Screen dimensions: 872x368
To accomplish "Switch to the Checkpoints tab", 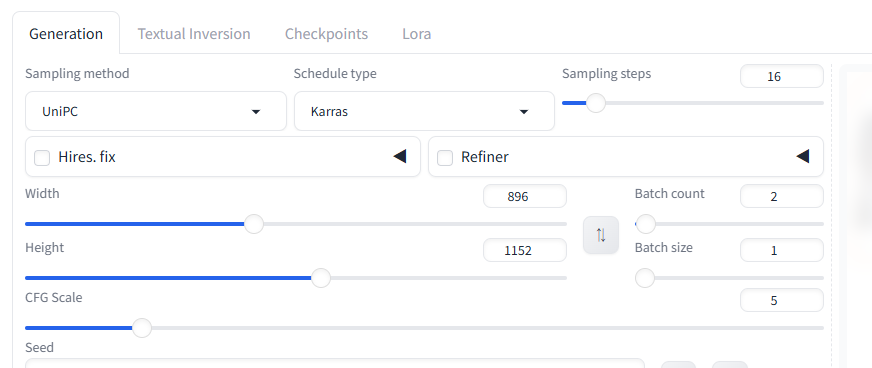I will [x=326, y=34].
